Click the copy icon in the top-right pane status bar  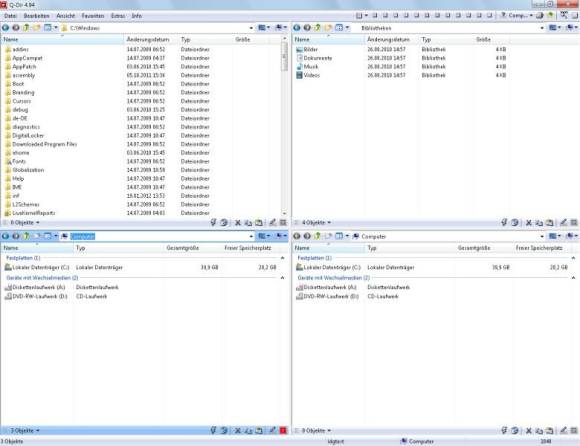539,223
